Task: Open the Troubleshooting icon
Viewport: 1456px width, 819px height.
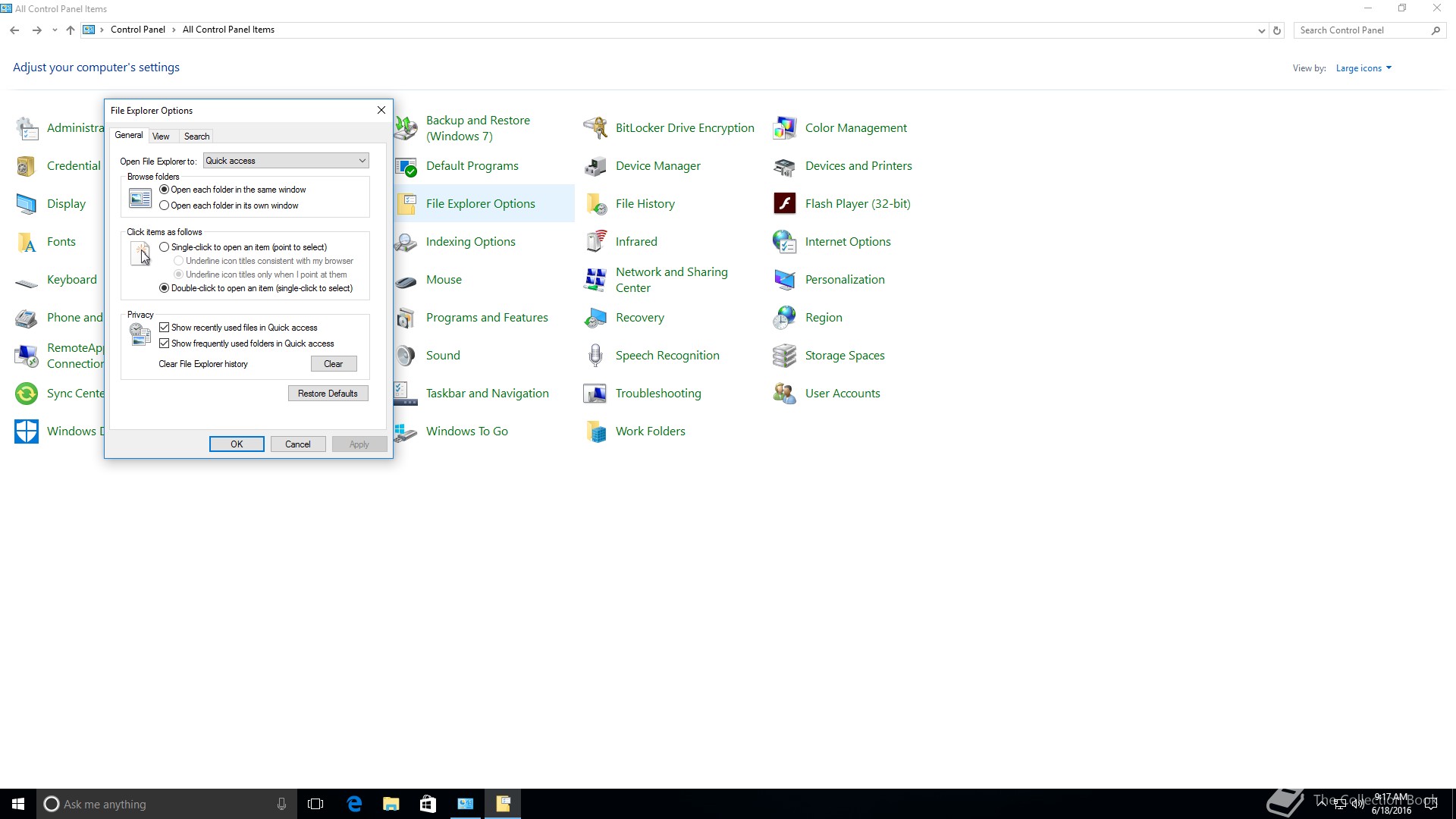Action: [x=595, y=394]
